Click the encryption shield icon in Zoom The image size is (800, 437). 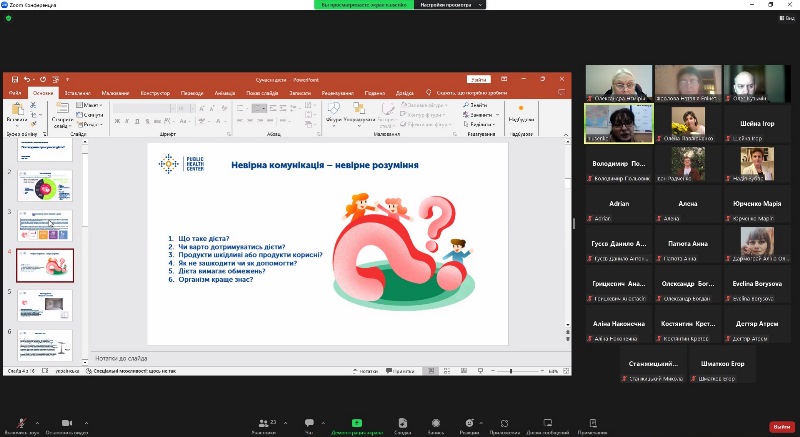(x=8, y=18)
